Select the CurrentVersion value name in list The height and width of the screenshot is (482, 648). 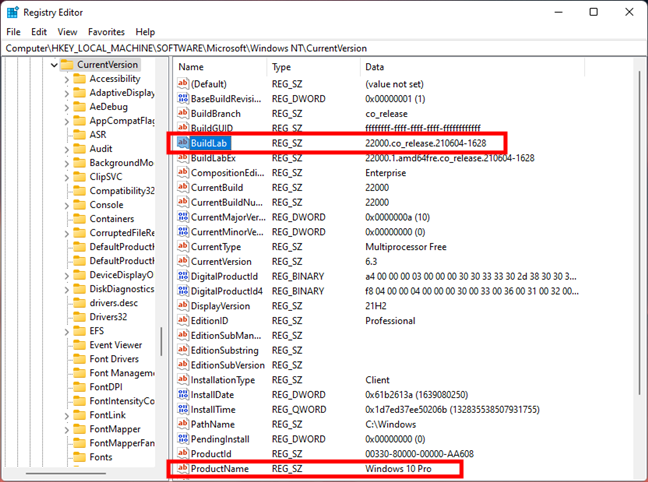[221, 262]
